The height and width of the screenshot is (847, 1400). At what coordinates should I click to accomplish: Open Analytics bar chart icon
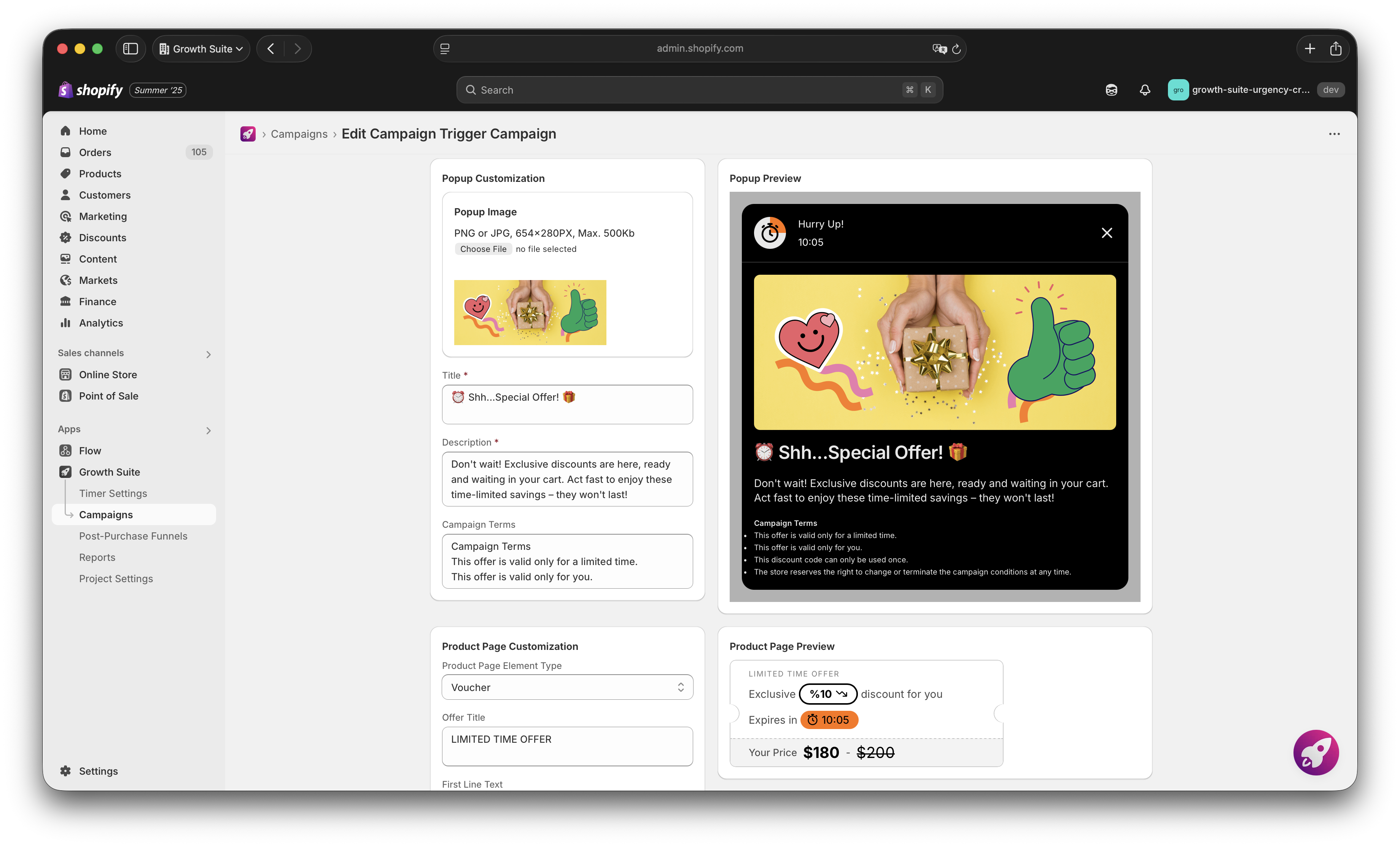click(65, 323)
